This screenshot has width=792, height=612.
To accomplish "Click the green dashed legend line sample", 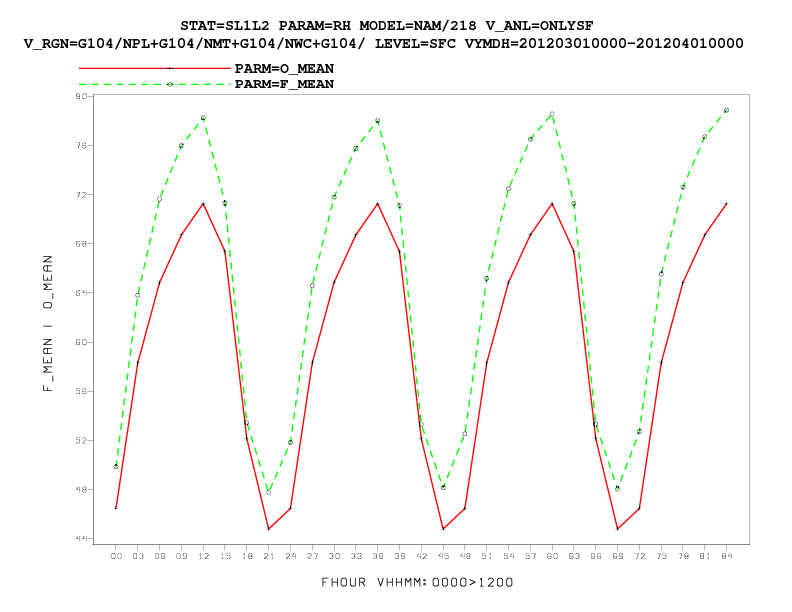I will click(155, 84).
